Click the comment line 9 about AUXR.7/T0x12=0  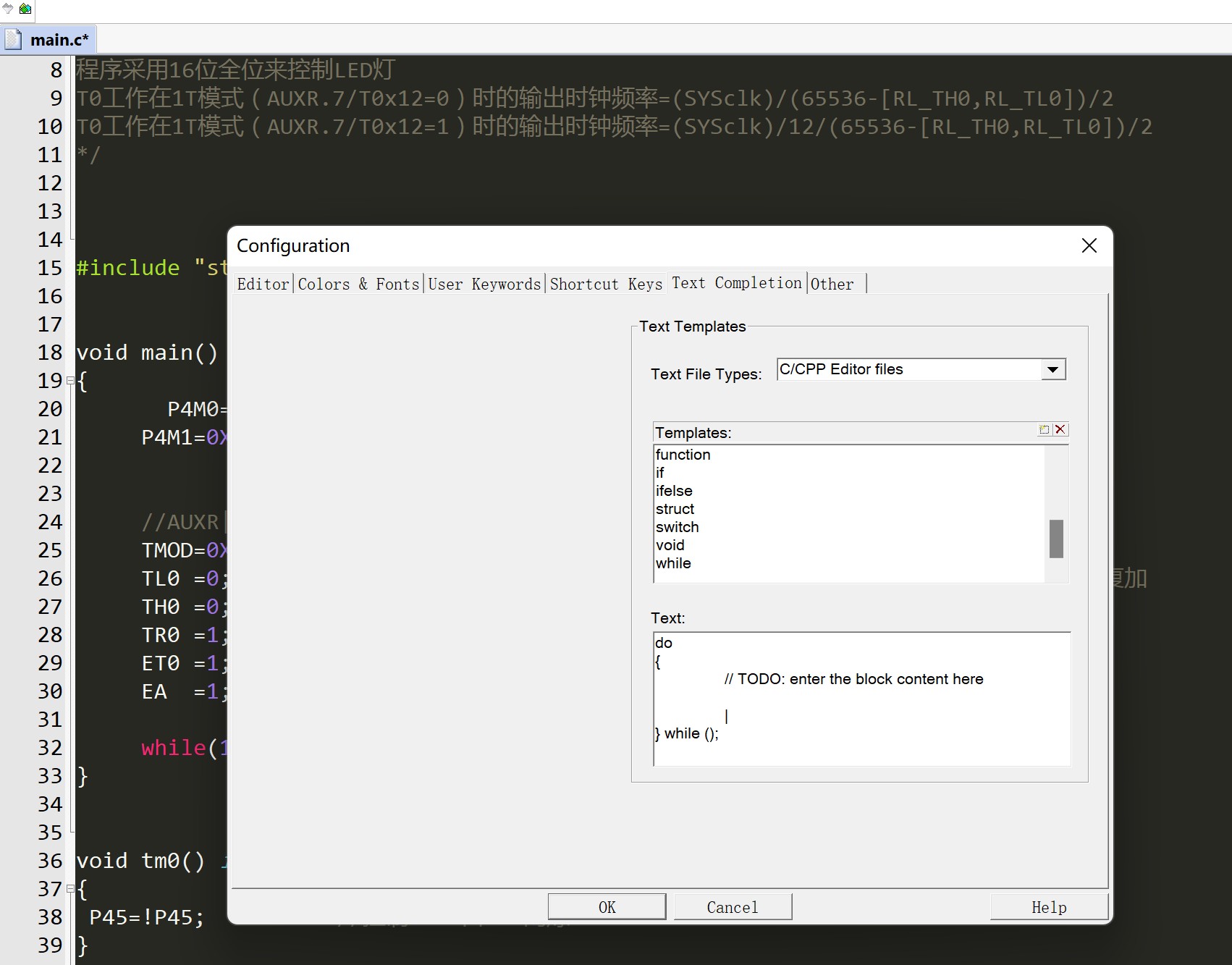pos(594,98)
